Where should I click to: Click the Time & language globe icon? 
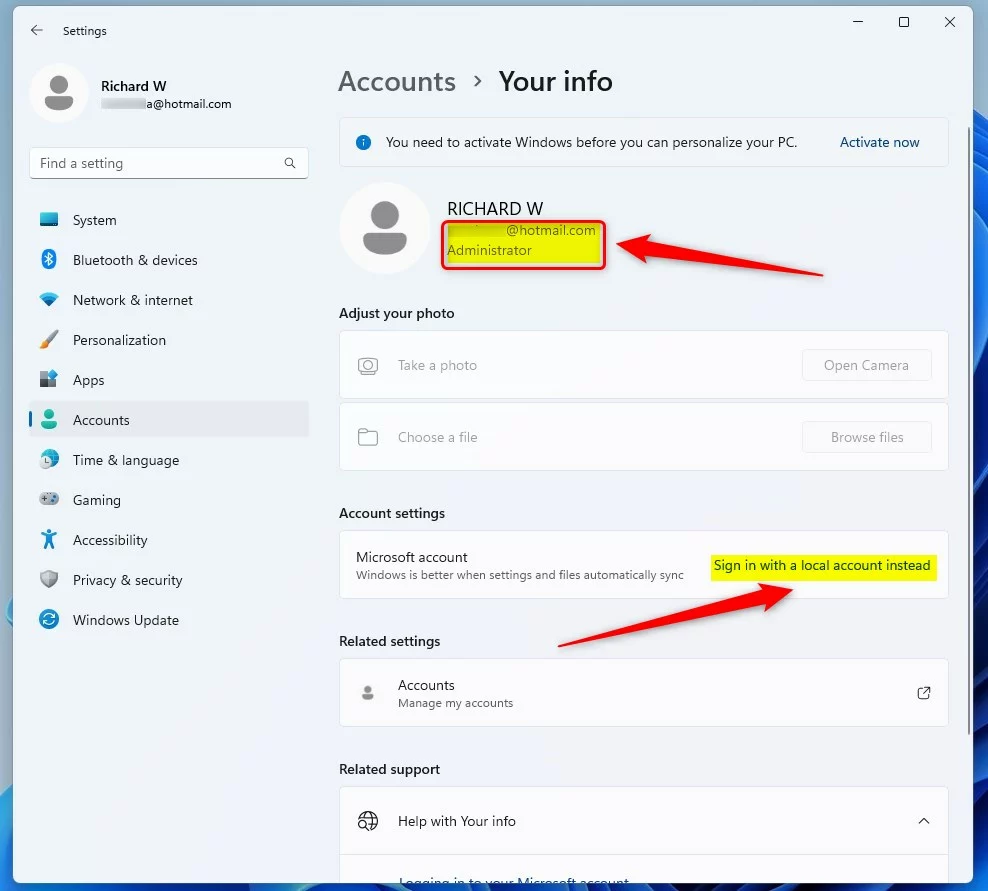pos(49,460)
